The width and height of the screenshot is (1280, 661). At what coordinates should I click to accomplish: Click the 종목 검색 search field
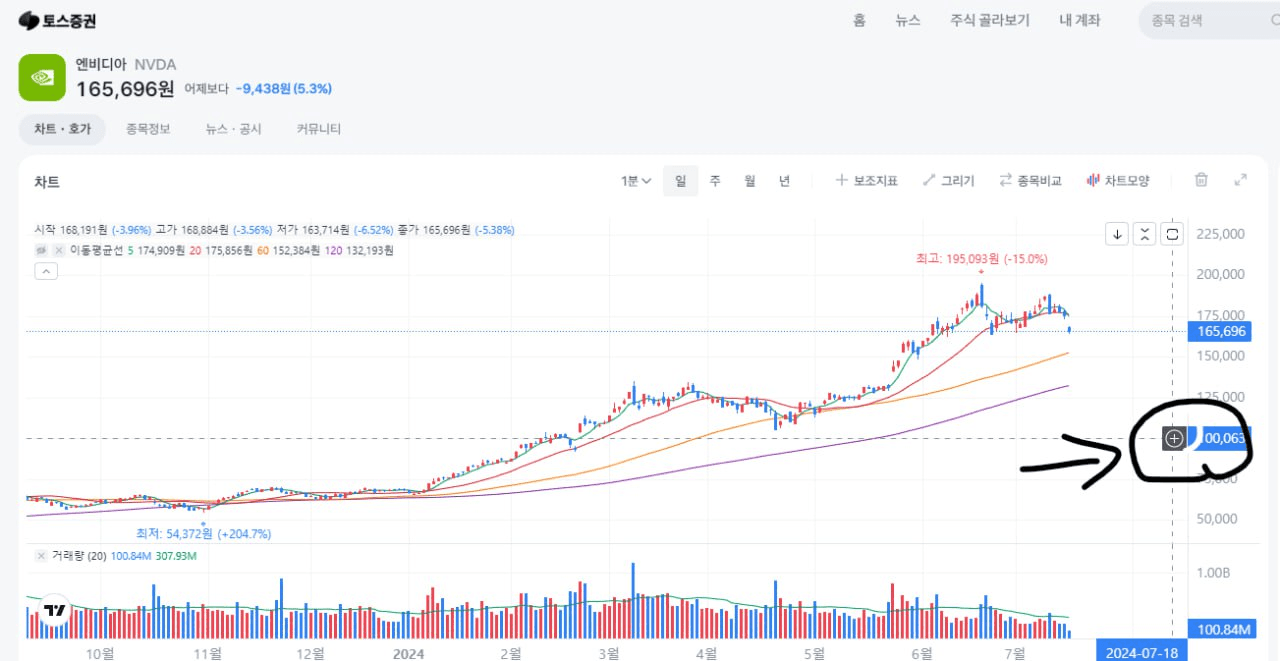point(1209,20)
